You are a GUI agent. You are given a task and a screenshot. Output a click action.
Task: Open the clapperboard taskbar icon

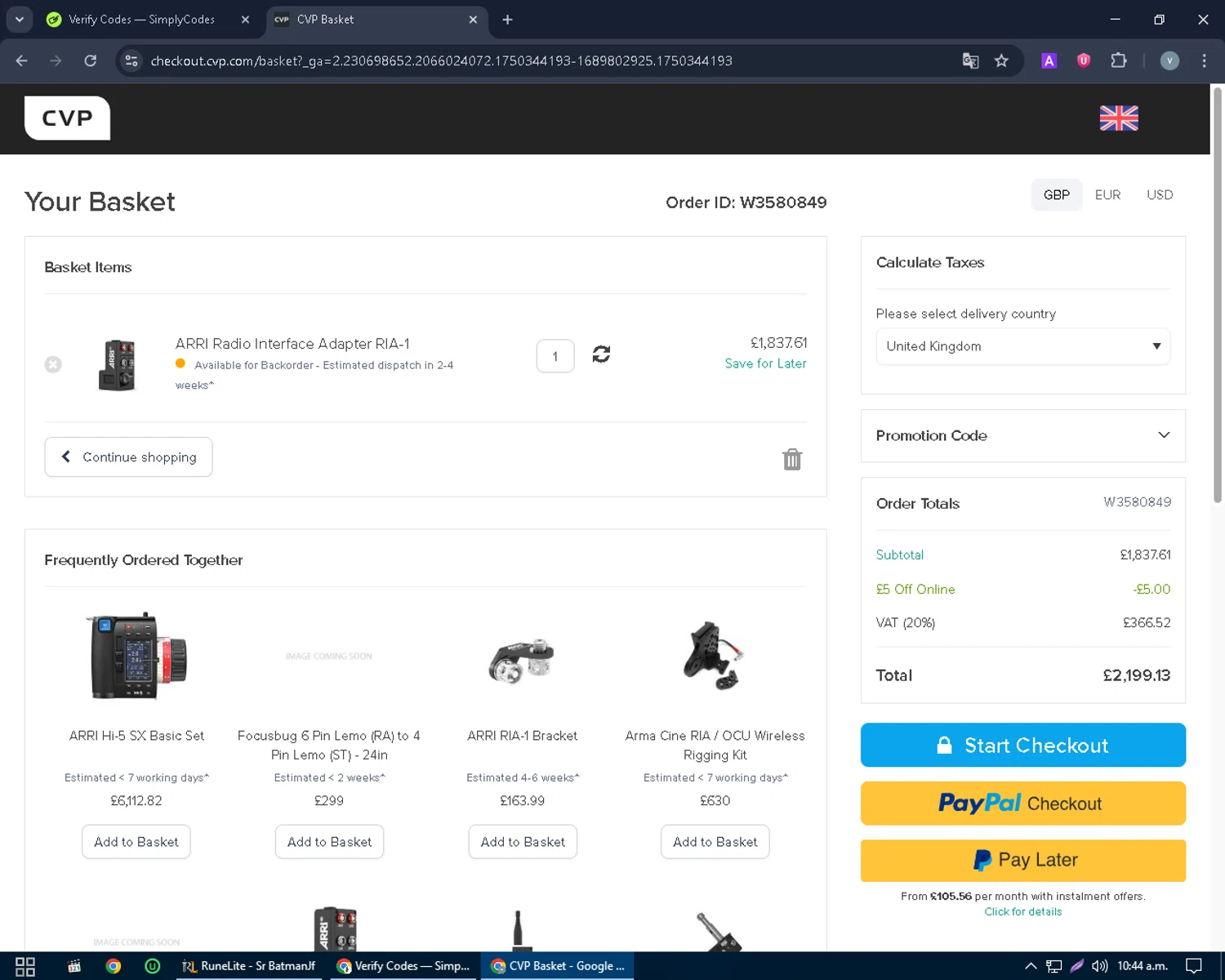pos(74,966)
